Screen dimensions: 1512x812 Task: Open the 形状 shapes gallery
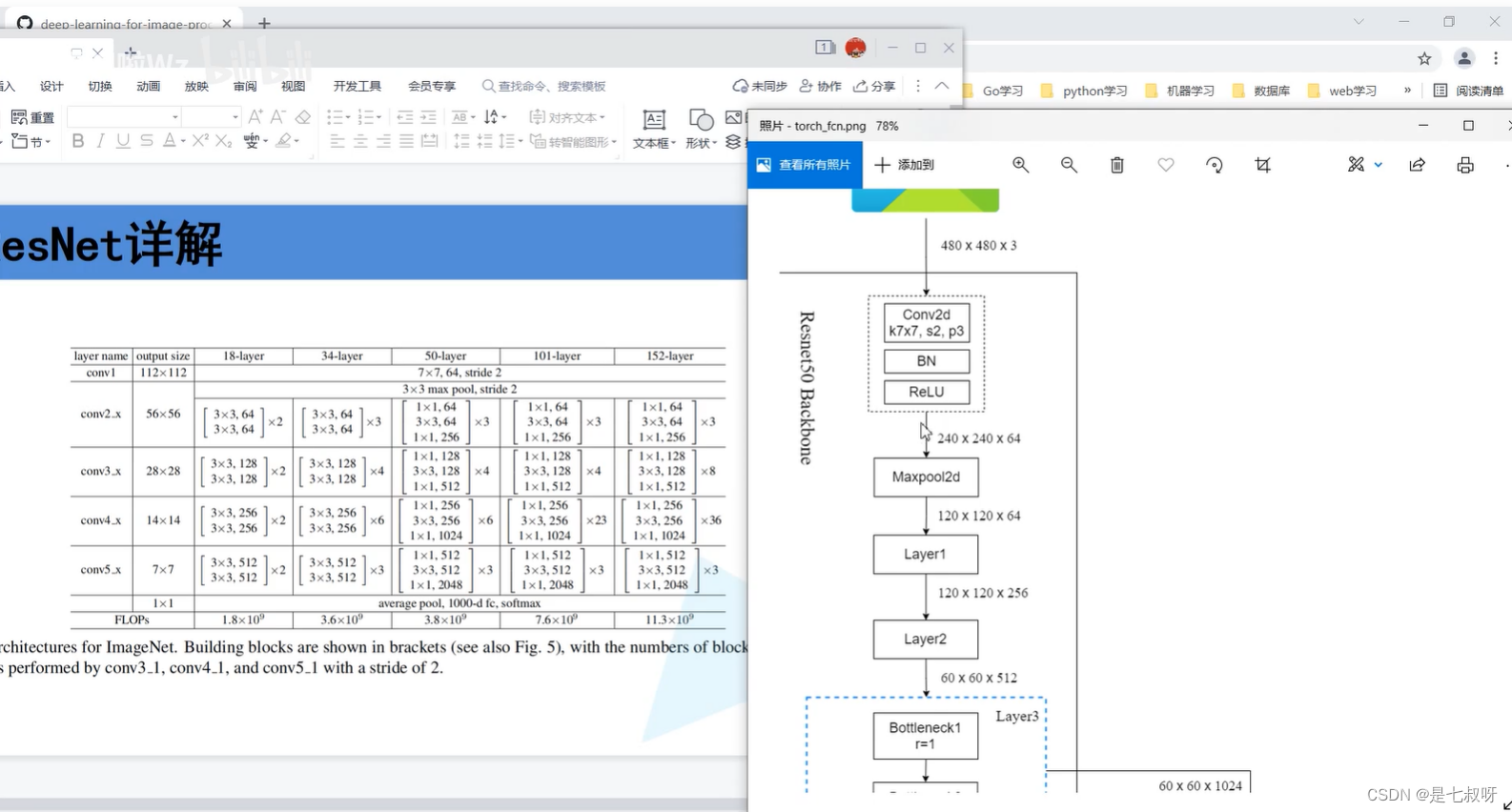point(701,129)
